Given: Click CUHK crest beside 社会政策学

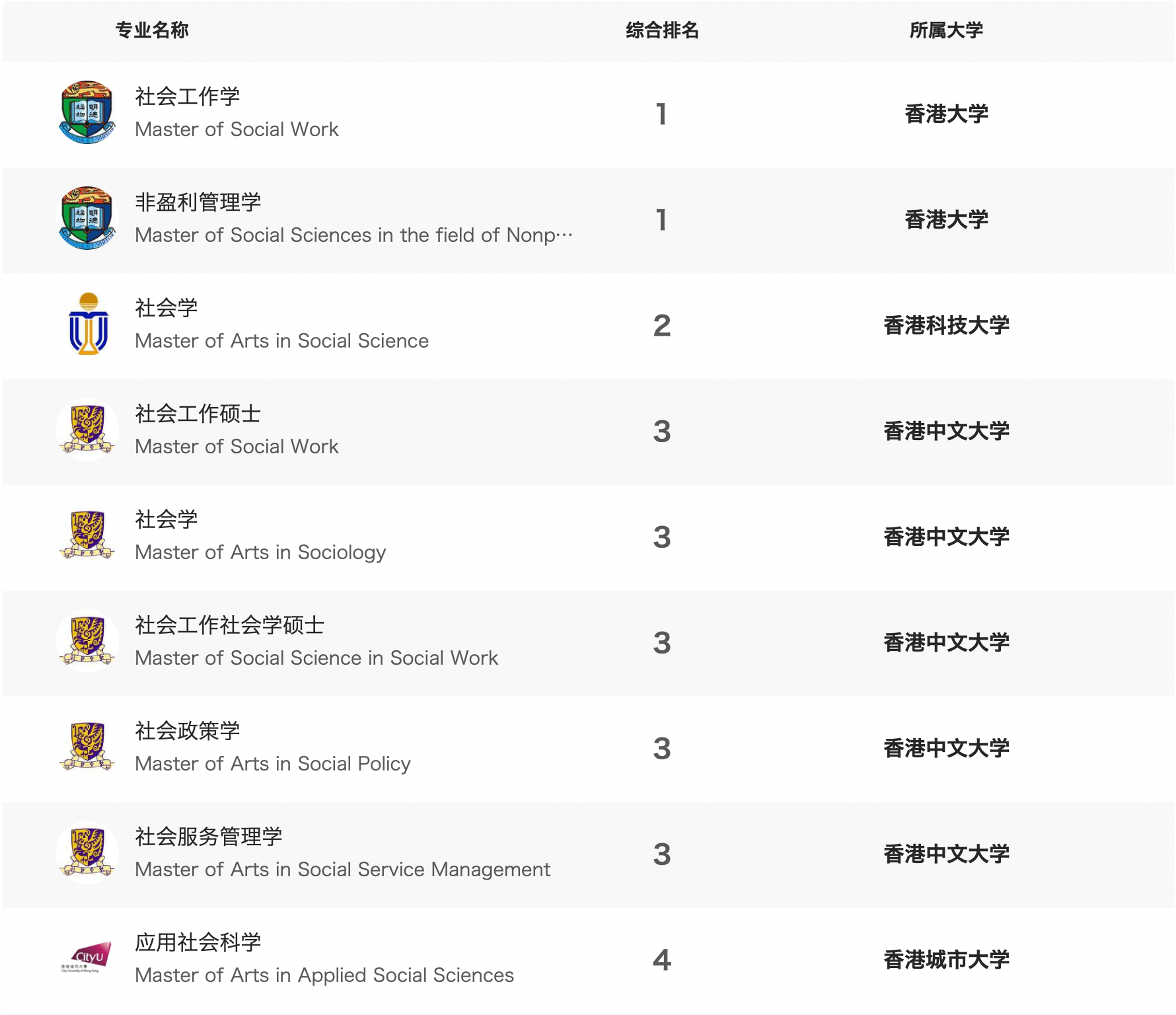Looking at the screenshot, I should pyautogui.click(x=87, y=747).
